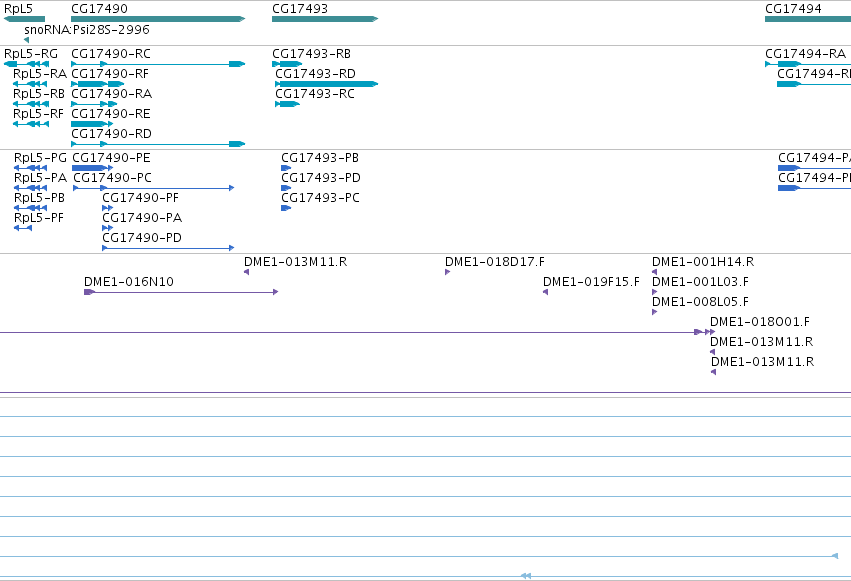Click the DME1-008L05.F label
This screenshot has height=581, width=851.
tap(700, 302)
